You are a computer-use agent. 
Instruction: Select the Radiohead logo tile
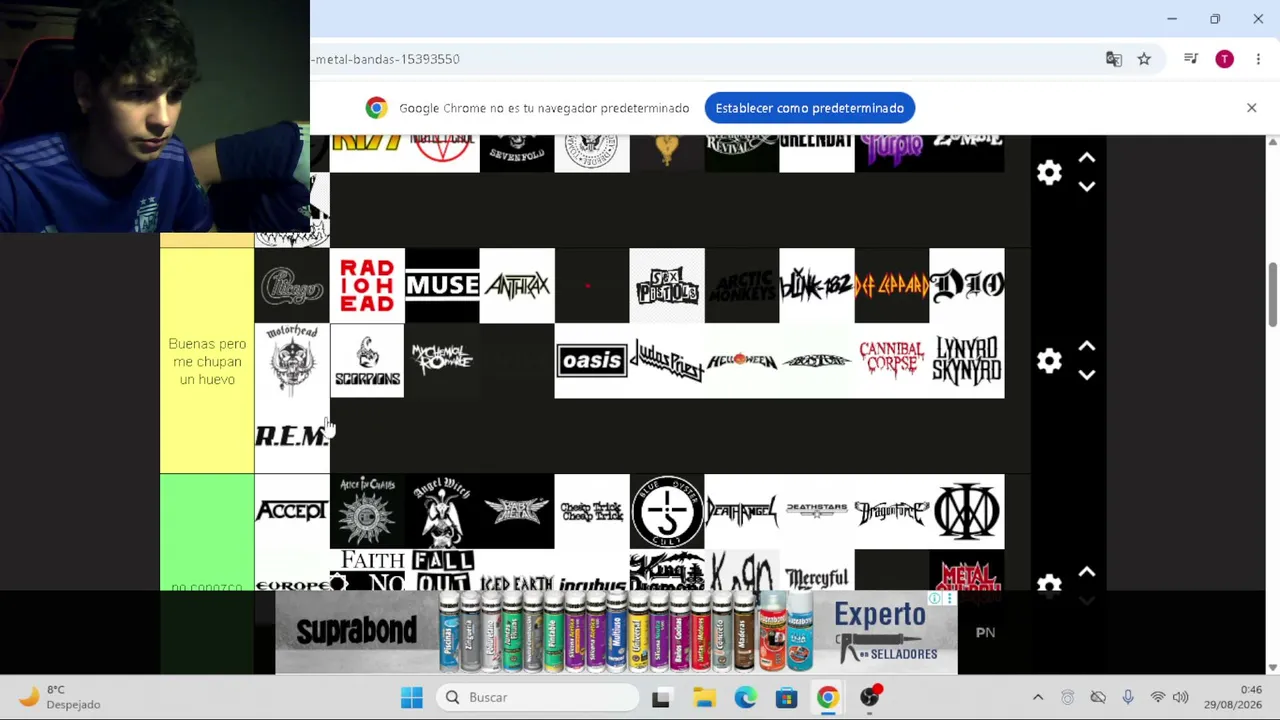[367, 286]
